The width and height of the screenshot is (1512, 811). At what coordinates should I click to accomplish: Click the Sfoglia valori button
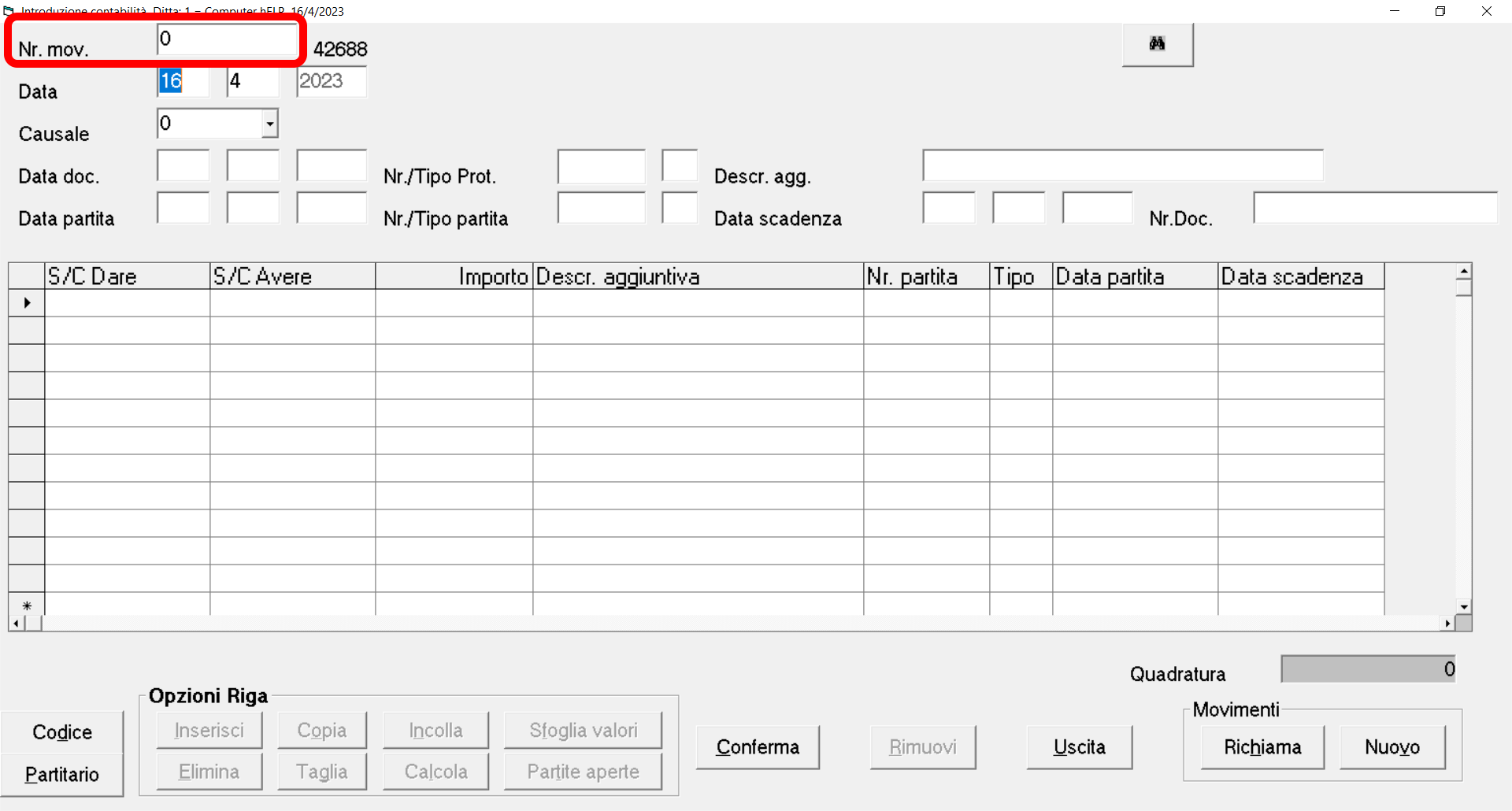click(584, 731)
